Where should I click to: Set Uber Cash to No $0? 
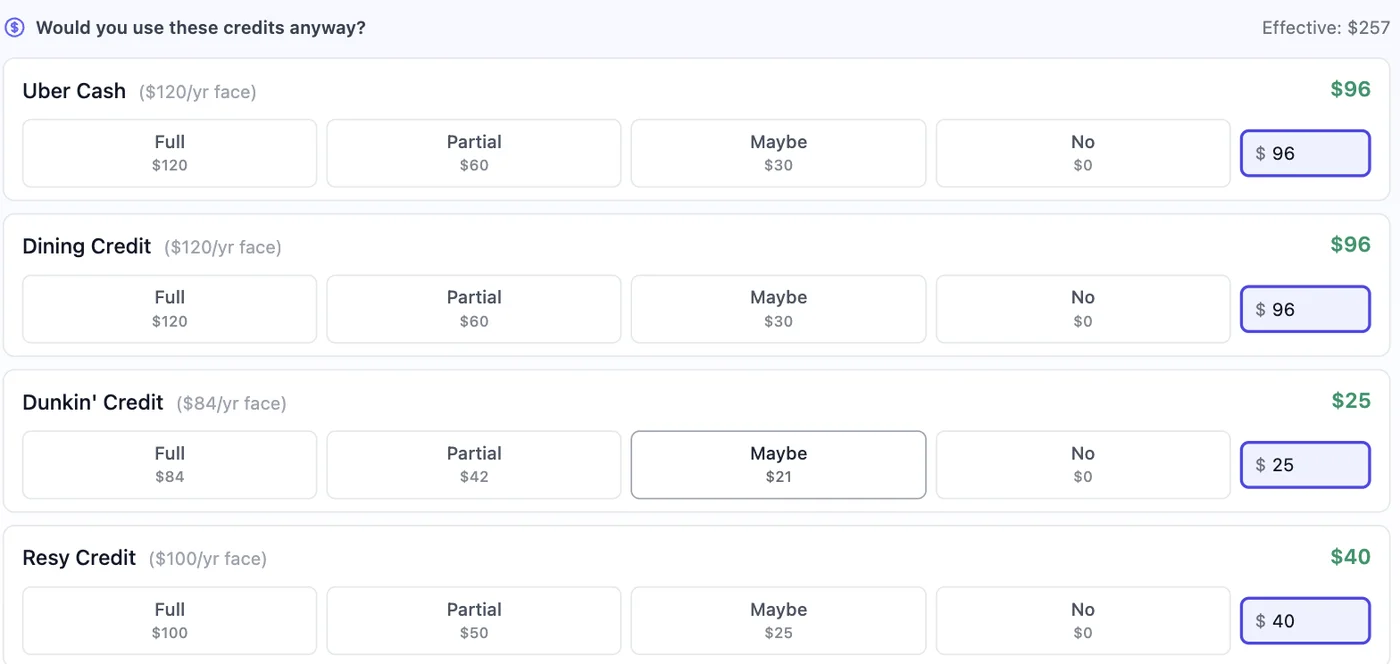coord(1083,153)
